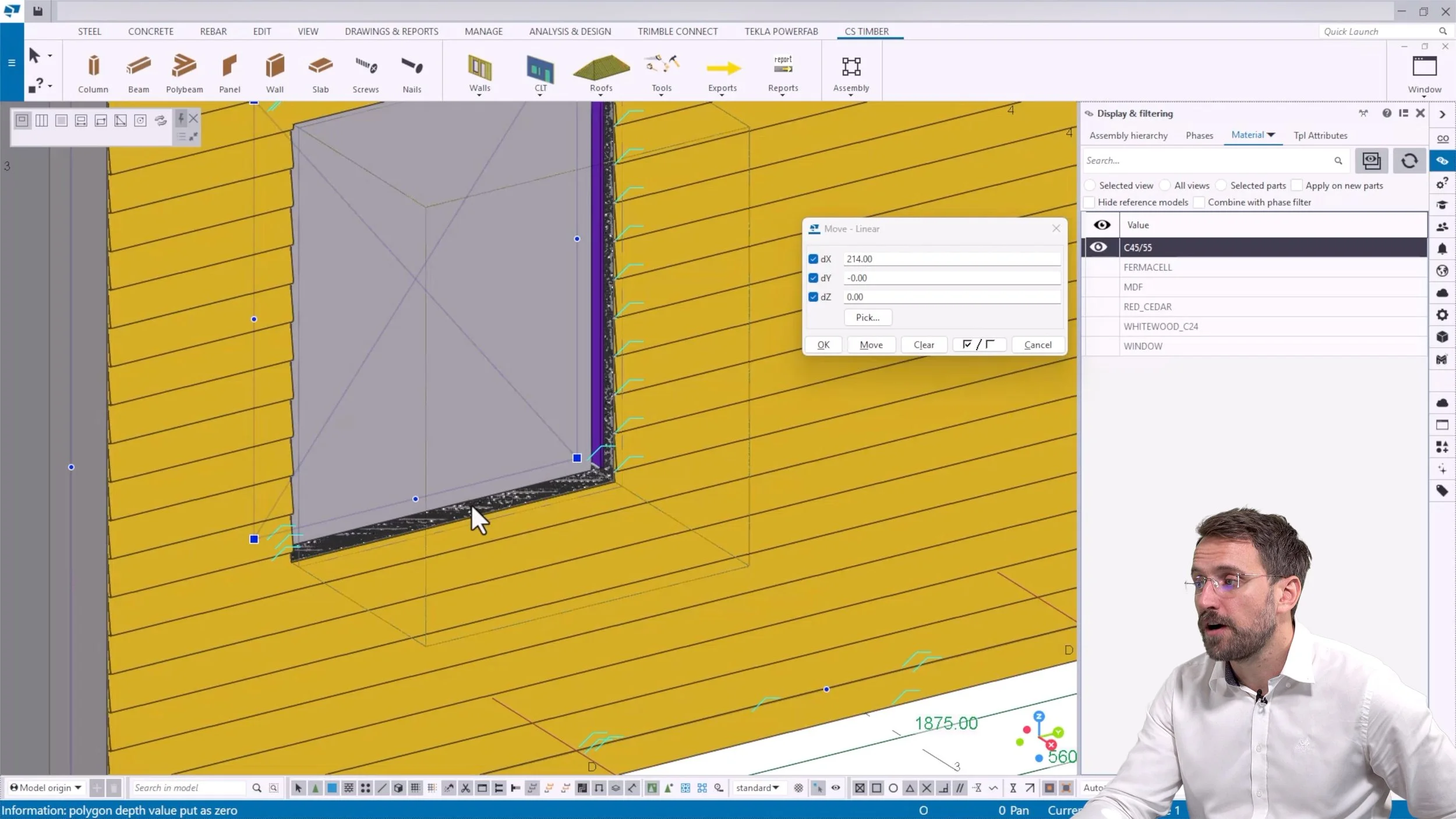Screen dimensions: 1456x819
Task: Click the dX value input field
Action: tap(952, 259)
